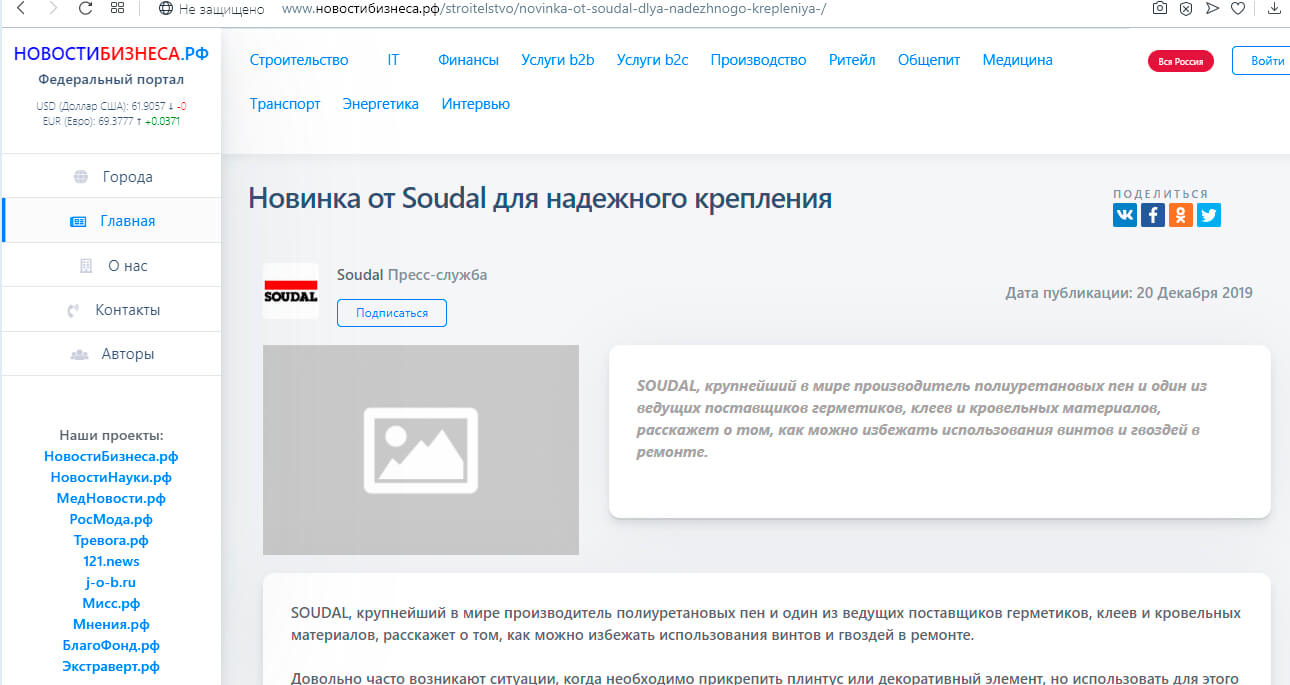
Task: Go back with the browser back arrow
Action: pos(21,8)
